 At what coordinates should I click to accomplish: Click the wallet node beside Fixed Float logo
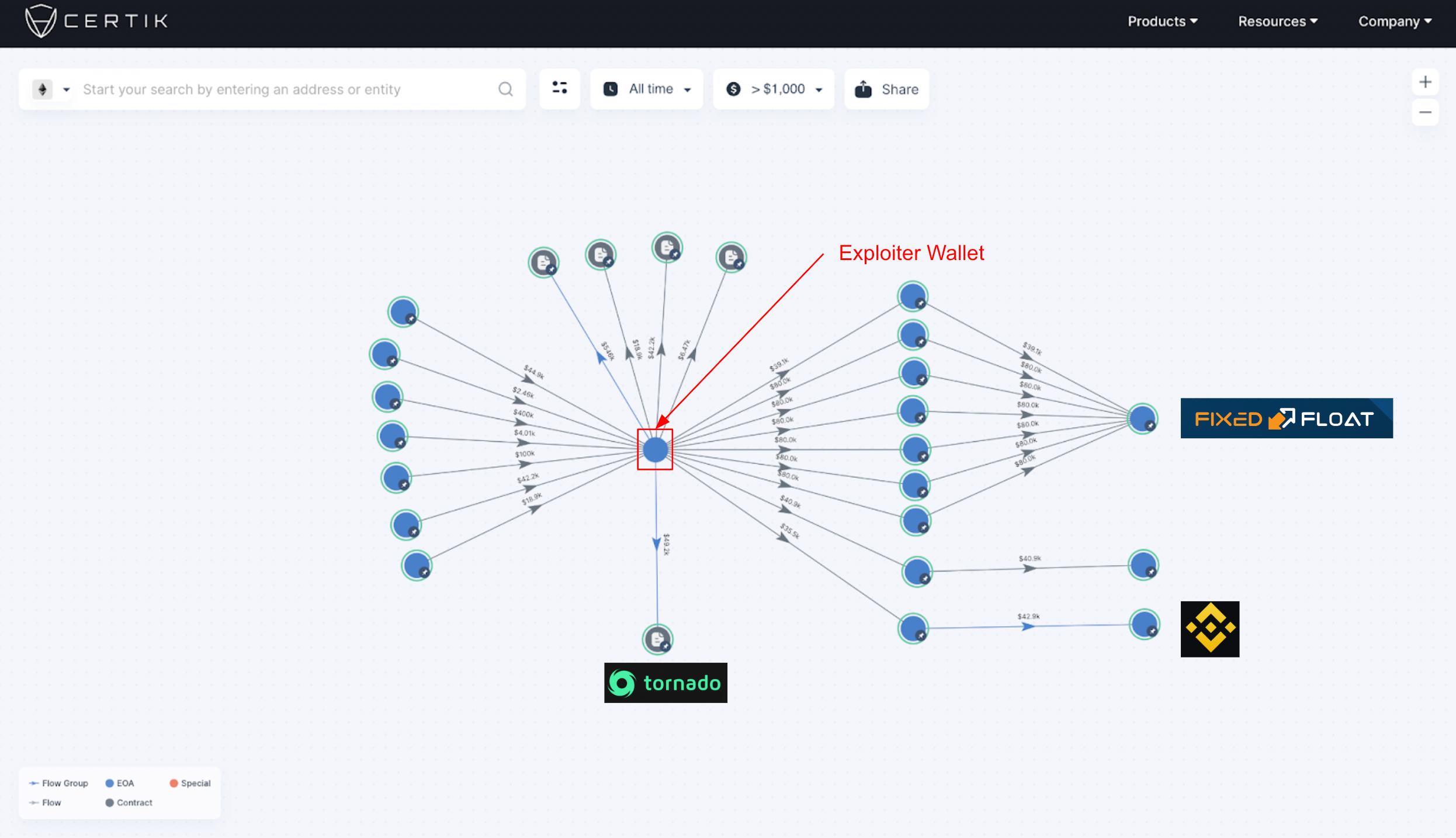pyautogui.click(x=1142, y=418)
